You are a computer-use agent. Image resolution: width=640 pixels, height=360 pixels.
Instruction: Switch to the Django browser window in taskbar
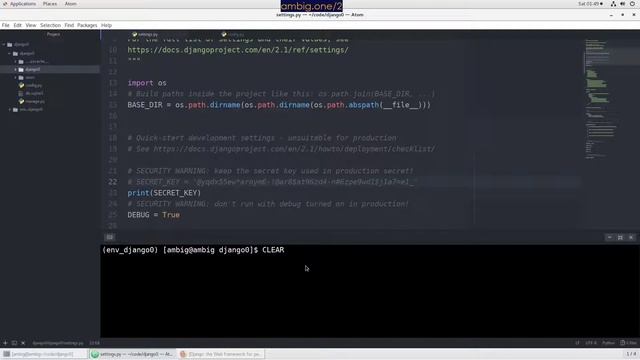coord(222,354)
